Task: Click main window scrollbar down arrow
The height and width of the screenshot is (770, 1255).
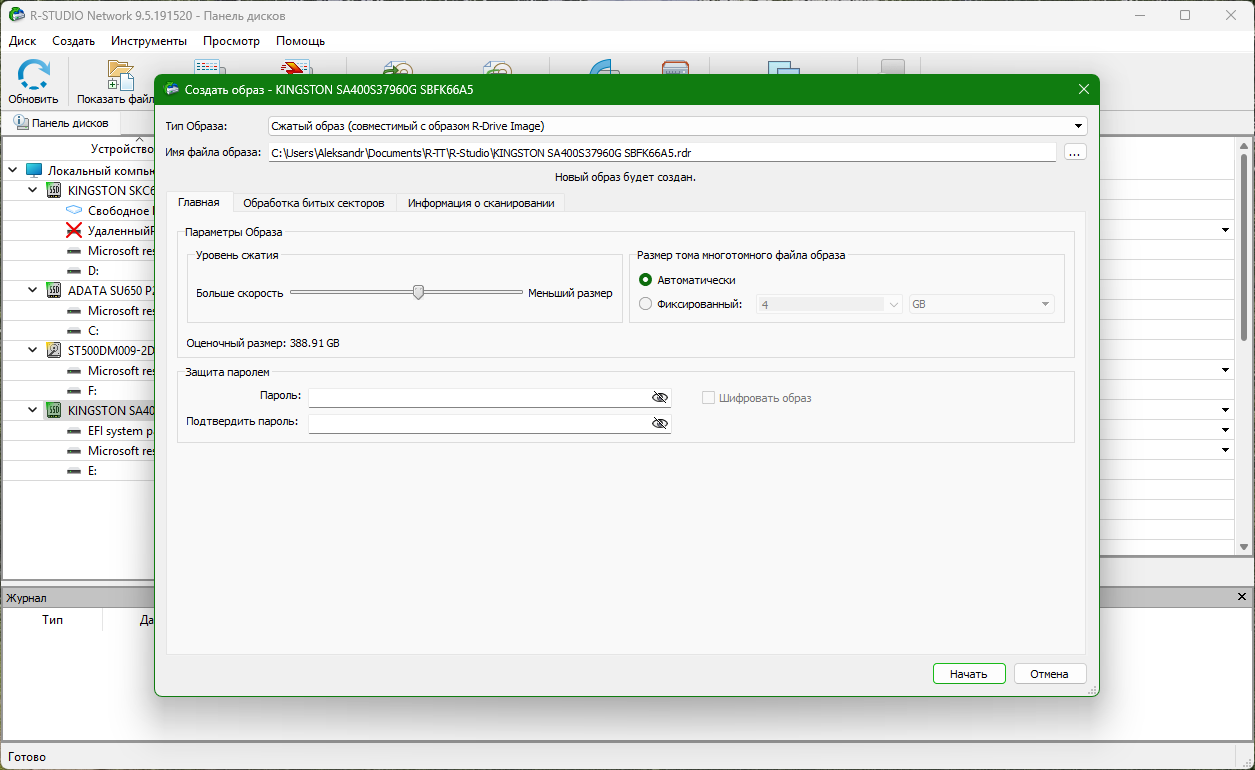Action: 1244,547
